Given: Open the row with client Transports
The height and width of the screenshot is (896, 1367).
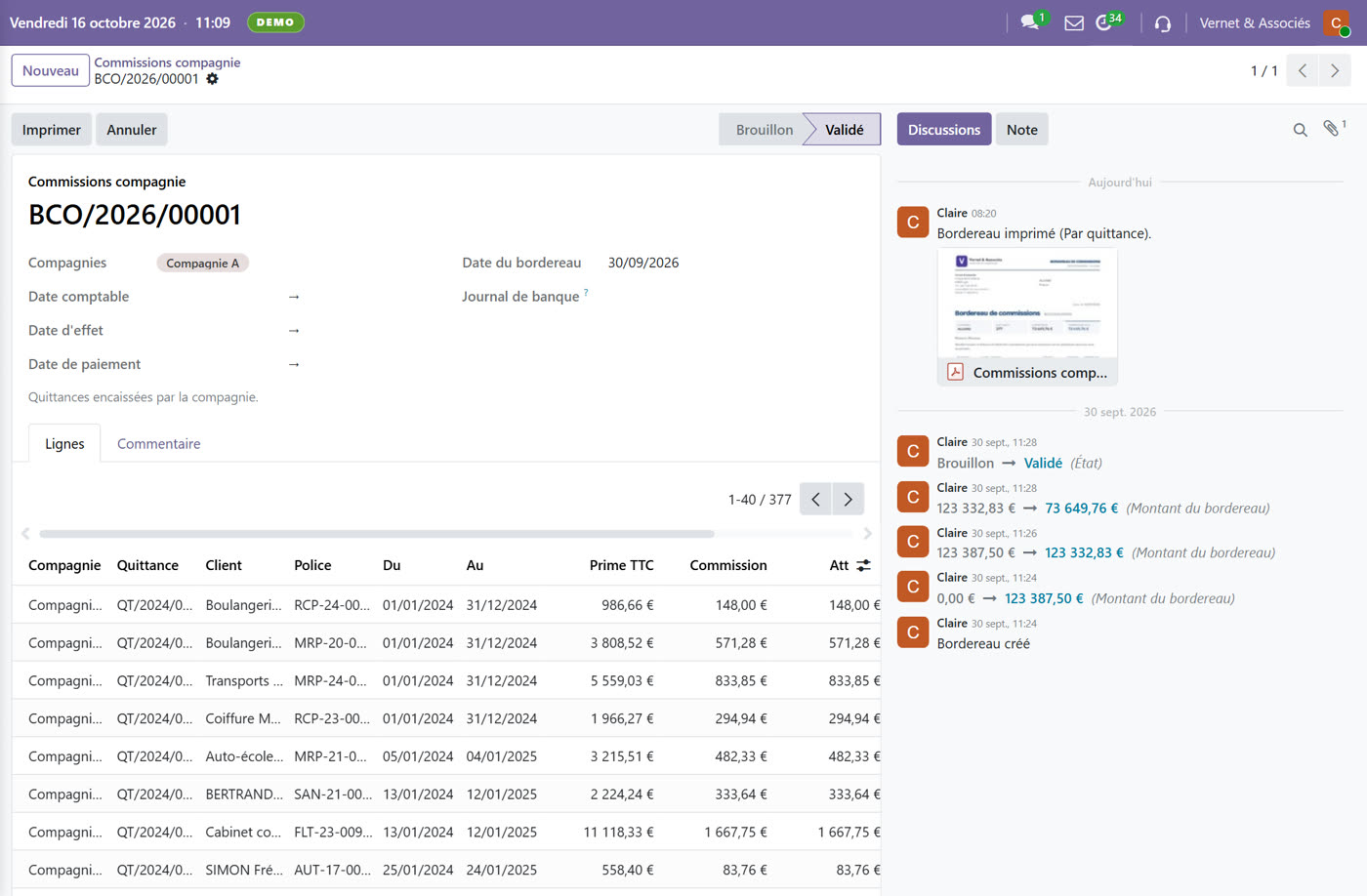Looking at the screenshot, I should point(446,680).
